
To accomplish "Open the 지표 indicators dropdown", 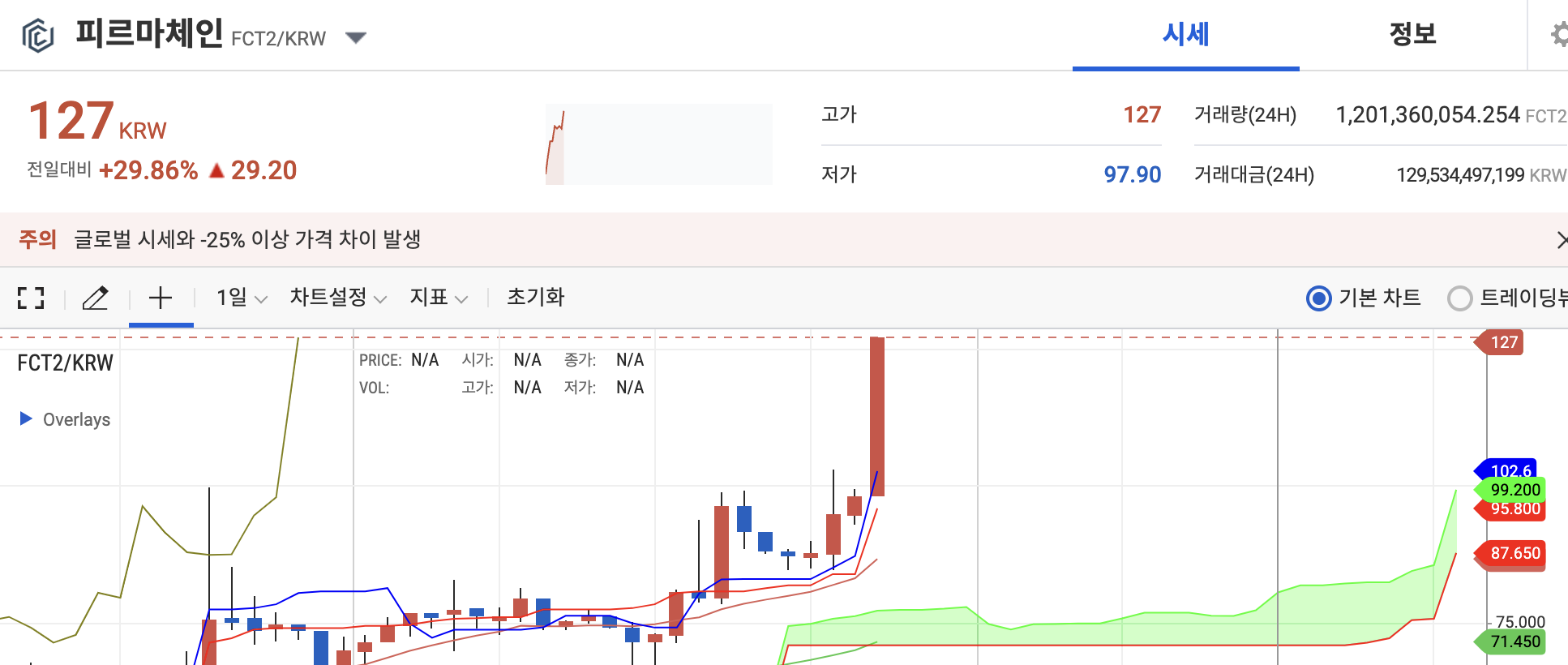I will (x=439, y=298).
